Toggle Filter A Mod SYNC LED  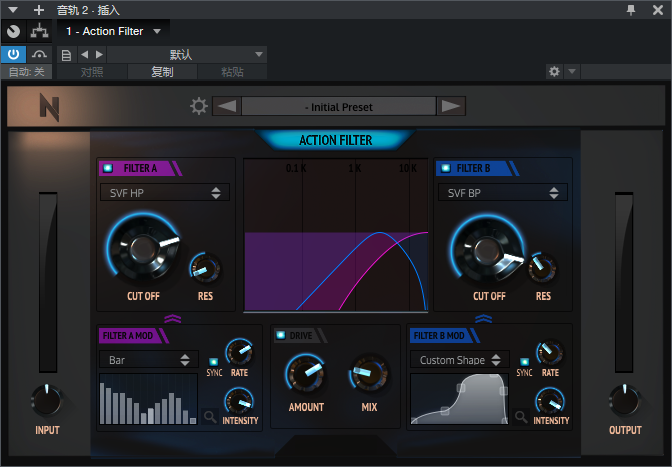tap(213, 362)
